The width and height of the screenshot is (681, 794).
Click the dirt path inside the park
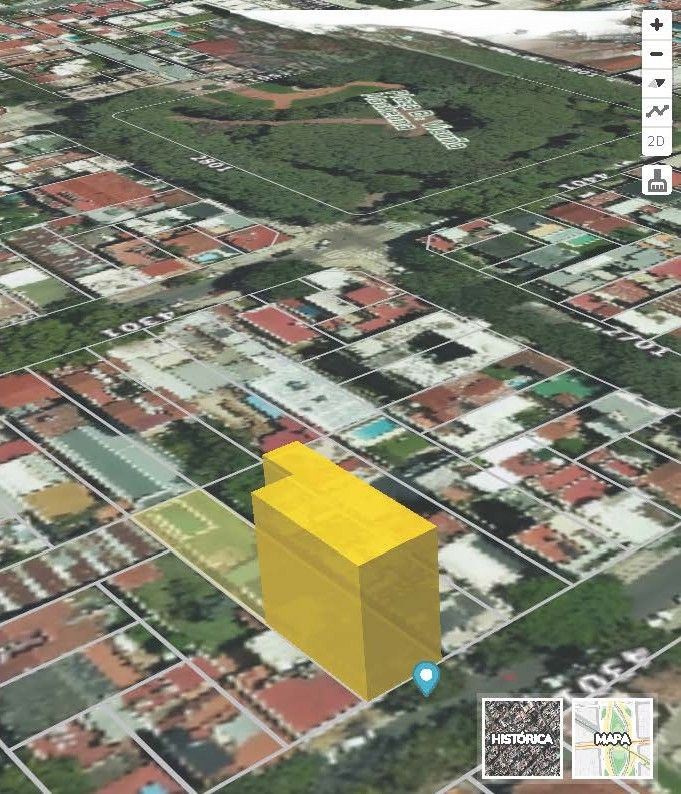coord(290,97)
